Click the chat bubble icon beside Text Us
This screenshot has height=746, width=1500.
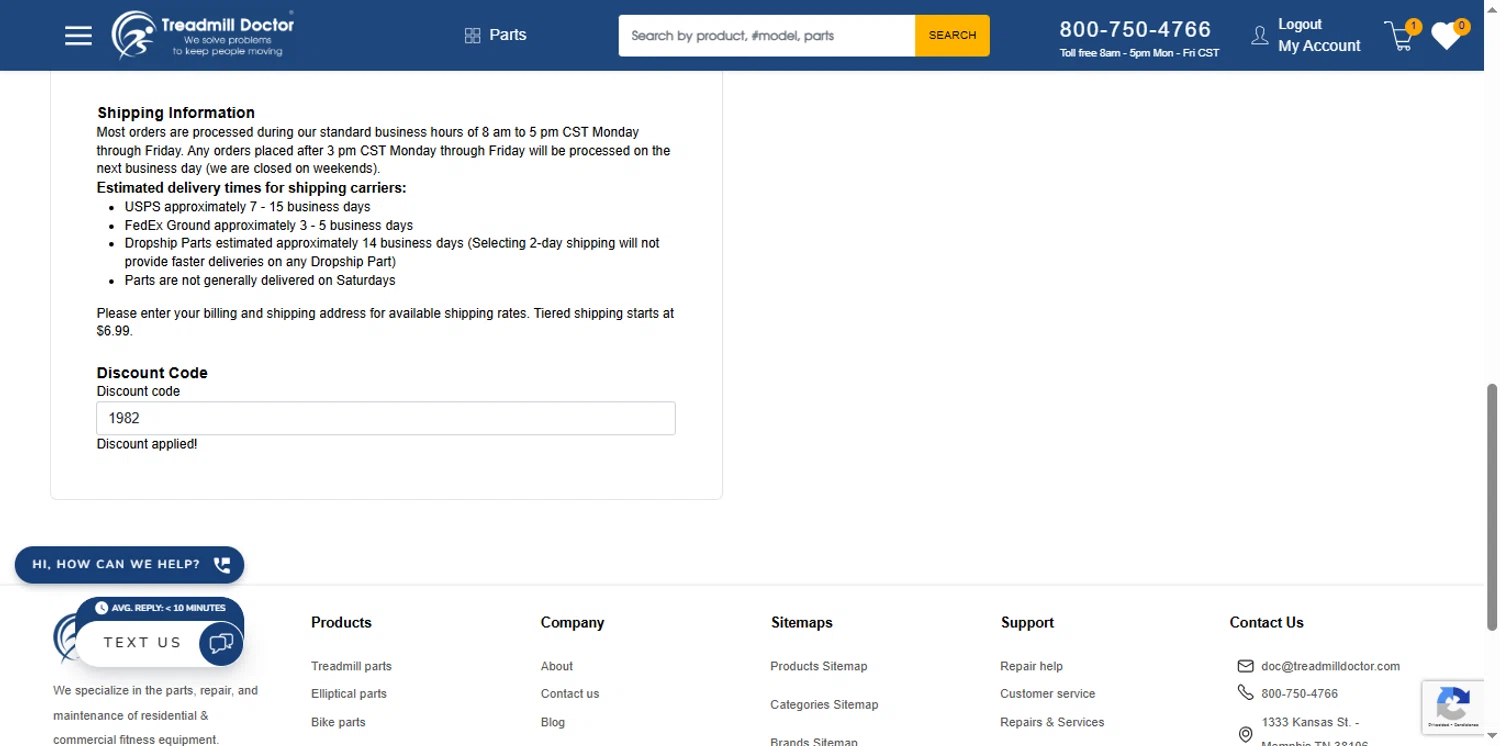pyautogui.click(x=221, y=643)
